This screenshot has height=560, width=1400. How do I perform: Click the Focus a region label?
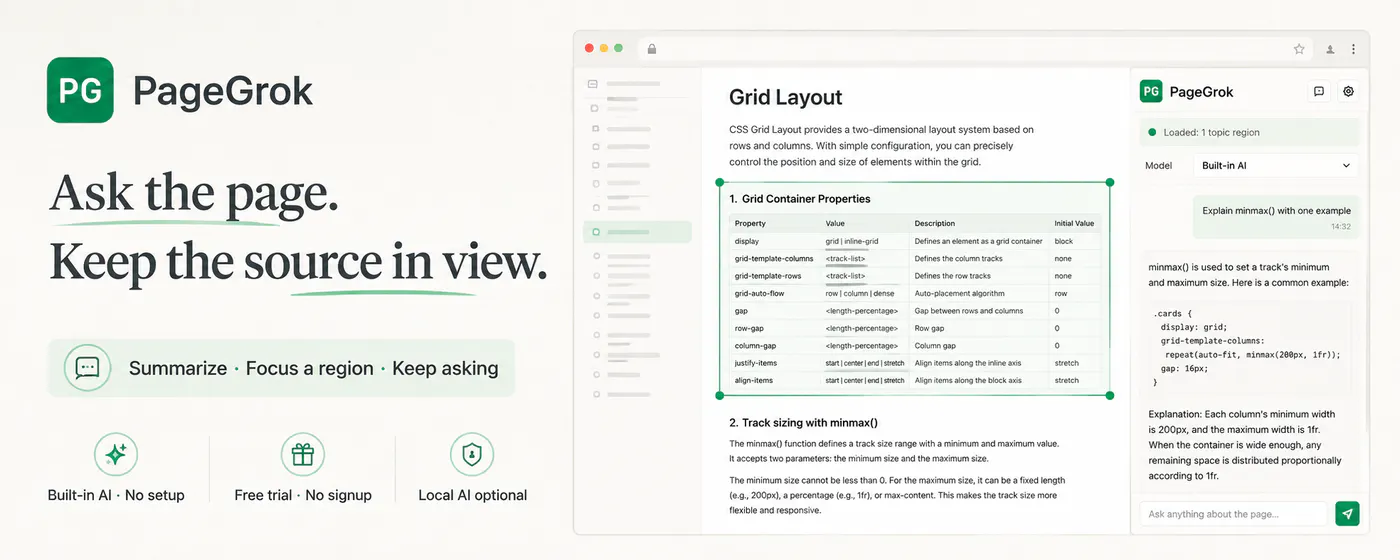pos(310,368)
